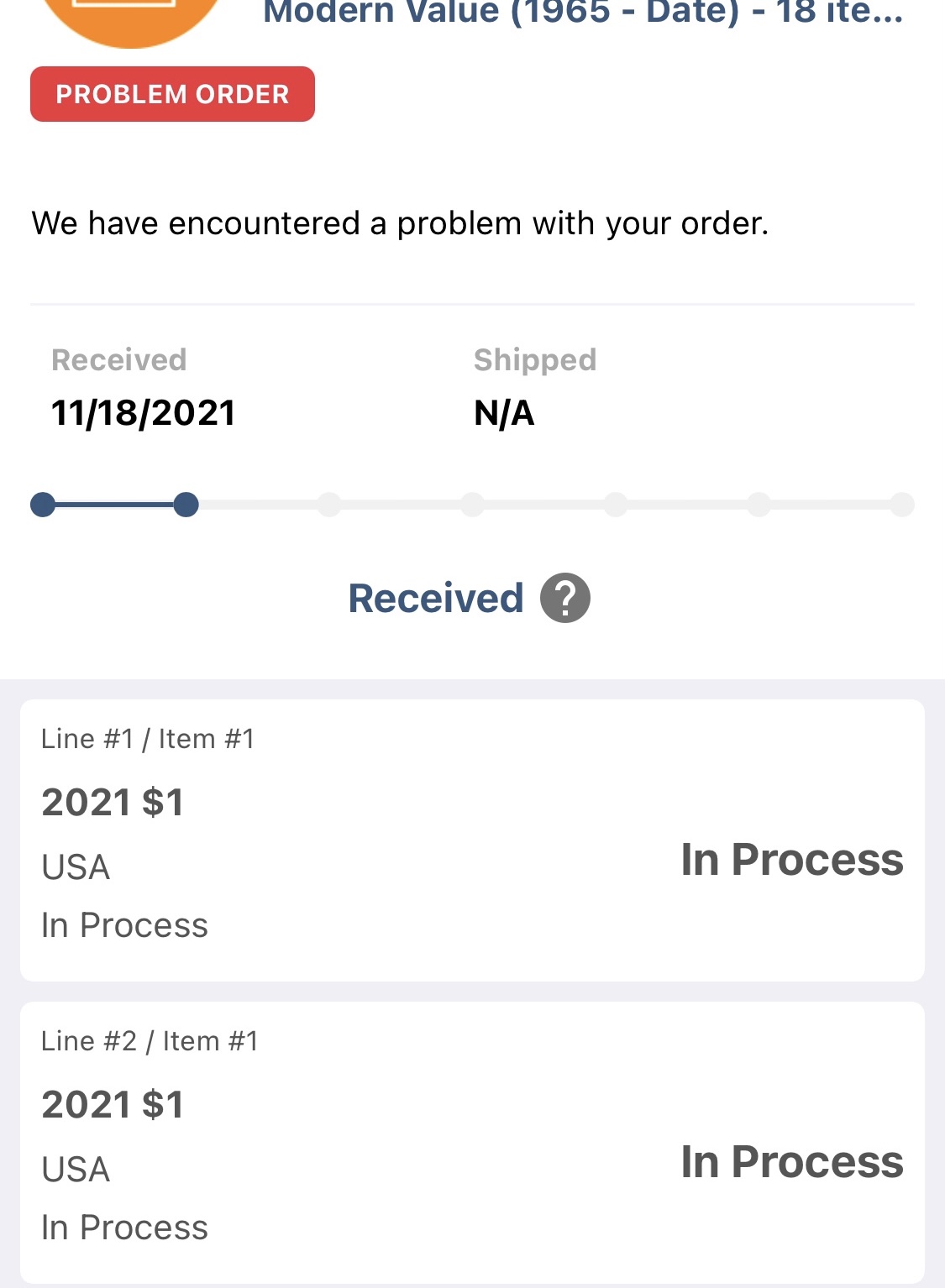
Task: Tap bold In Process status on Line #1
Action: (791, 860)
